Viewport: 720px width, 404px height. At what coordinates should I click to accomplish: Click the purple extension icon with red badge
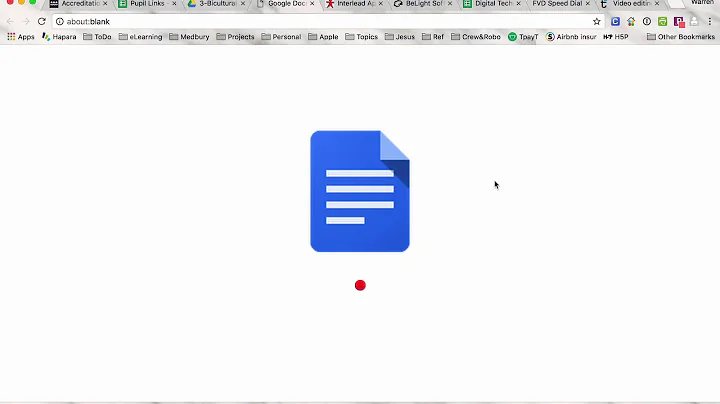click(679, 22)
